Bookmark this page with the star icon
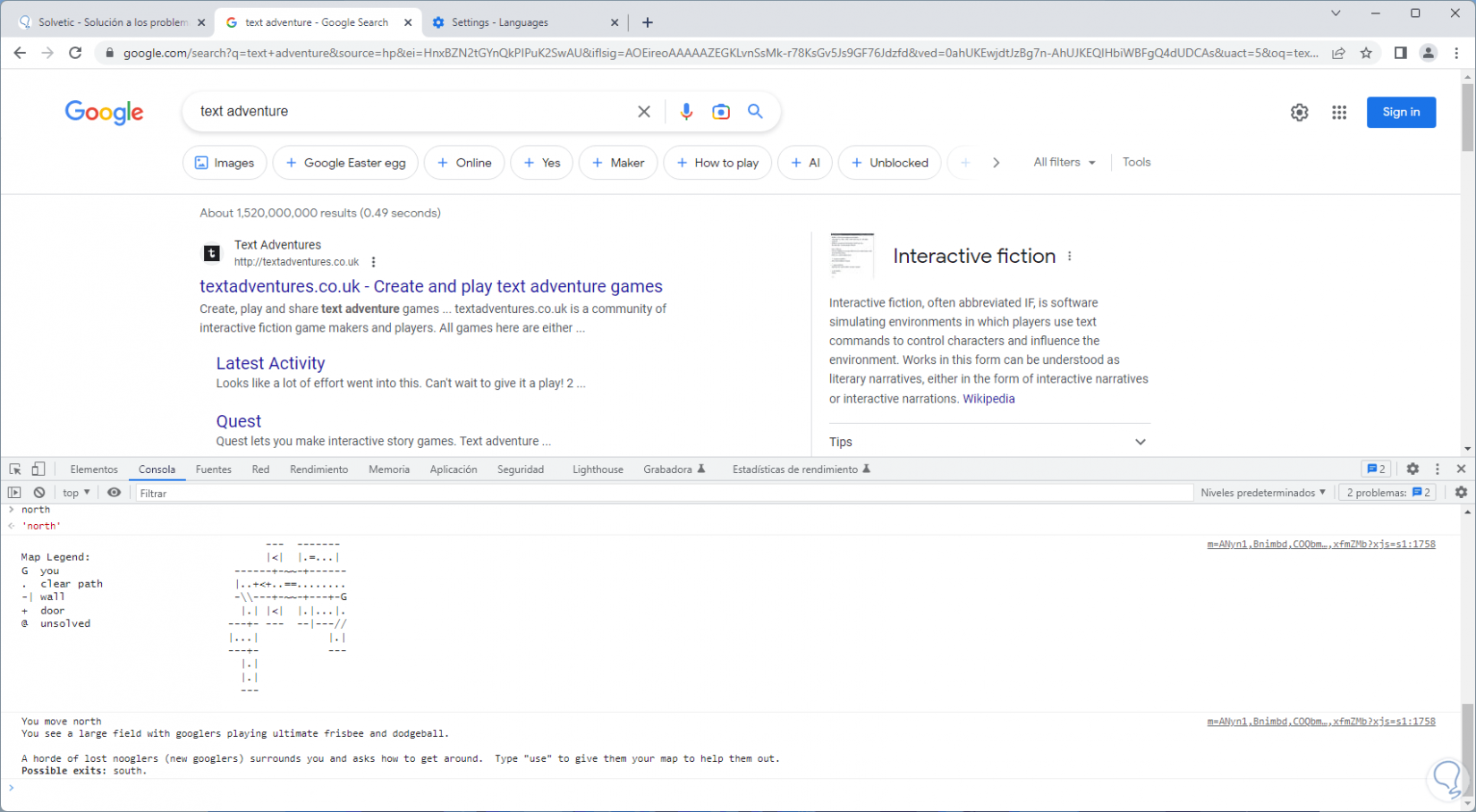Image resolution: width=1476 pixels, height=812 pixels. (1366, 53)
